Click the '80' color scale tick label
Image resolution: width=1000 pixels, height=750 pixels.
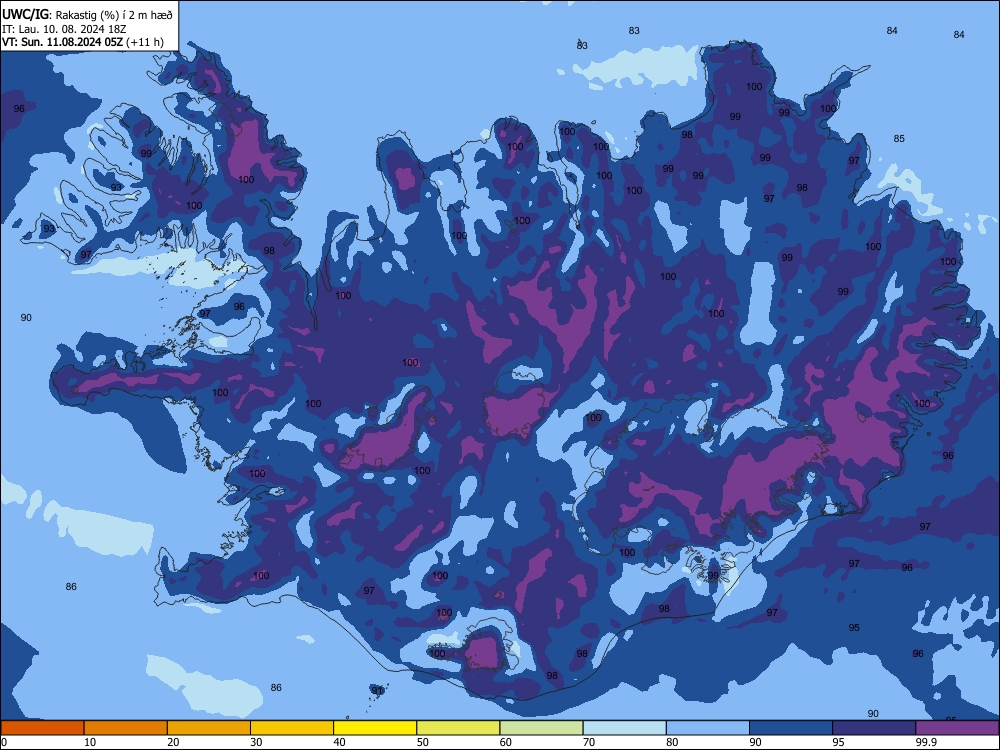coord(672,742)
